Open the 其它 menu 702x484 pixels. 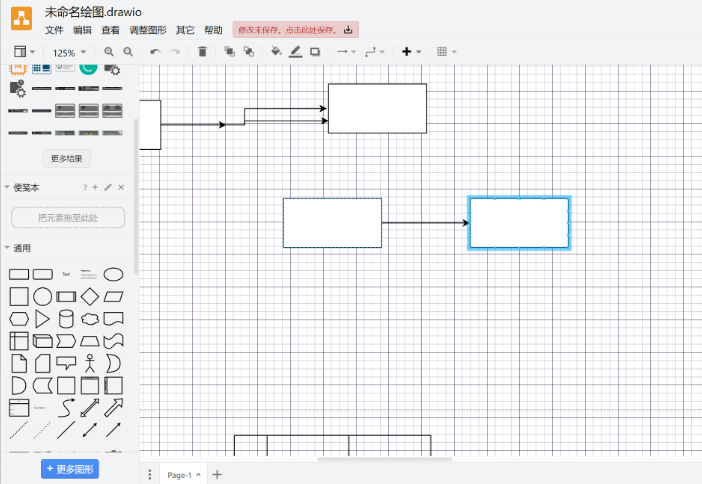185,30
